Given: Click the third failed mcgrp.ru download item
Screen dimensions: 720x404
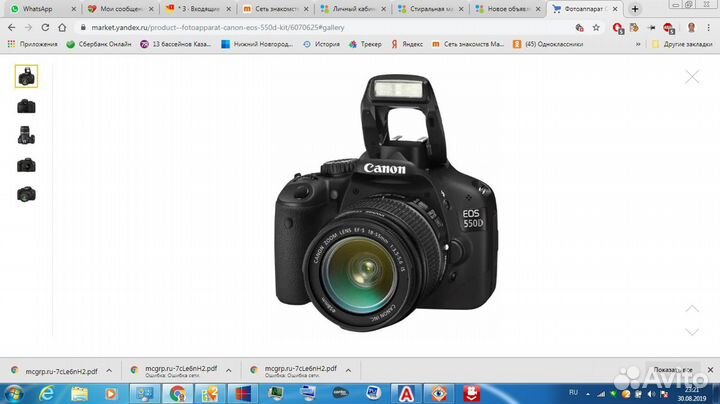Looking at the screenshot, I should (x=294, y=371).
